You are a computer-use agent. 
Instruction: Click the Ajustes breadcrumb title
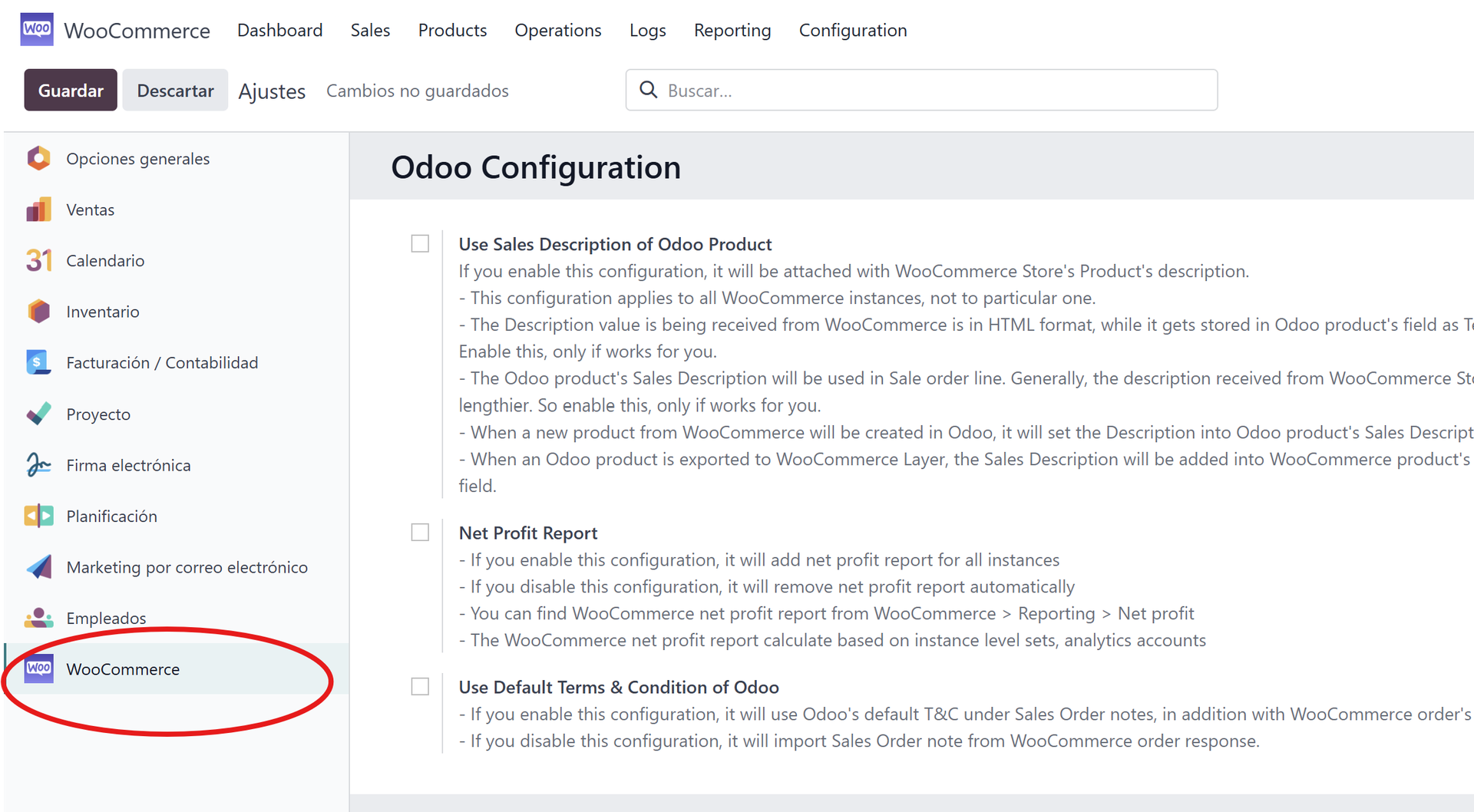pyautogui.click(x=272, y=91)
